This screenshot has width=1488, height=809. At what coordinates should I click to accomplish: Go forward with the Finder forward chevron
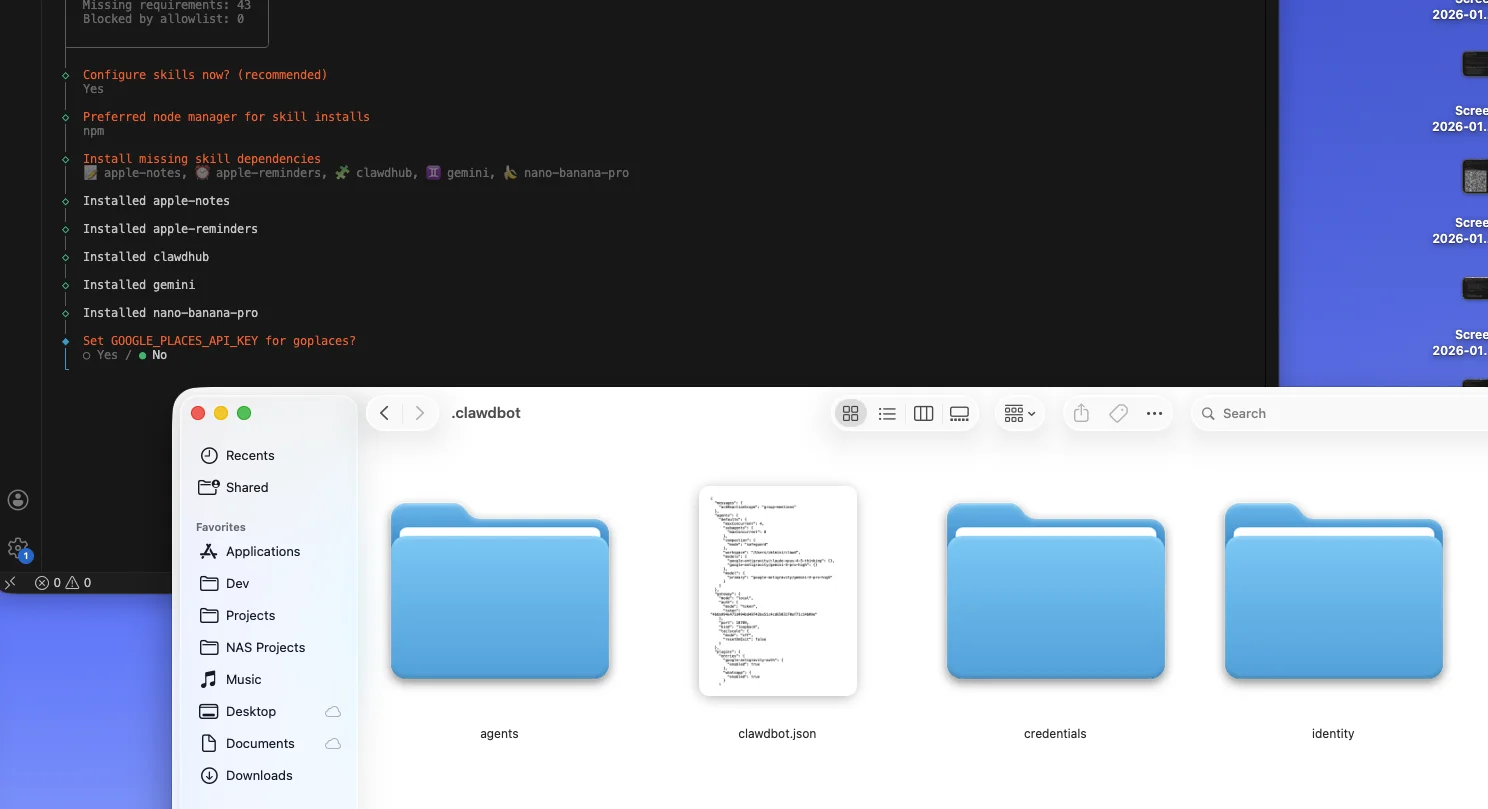420,413
